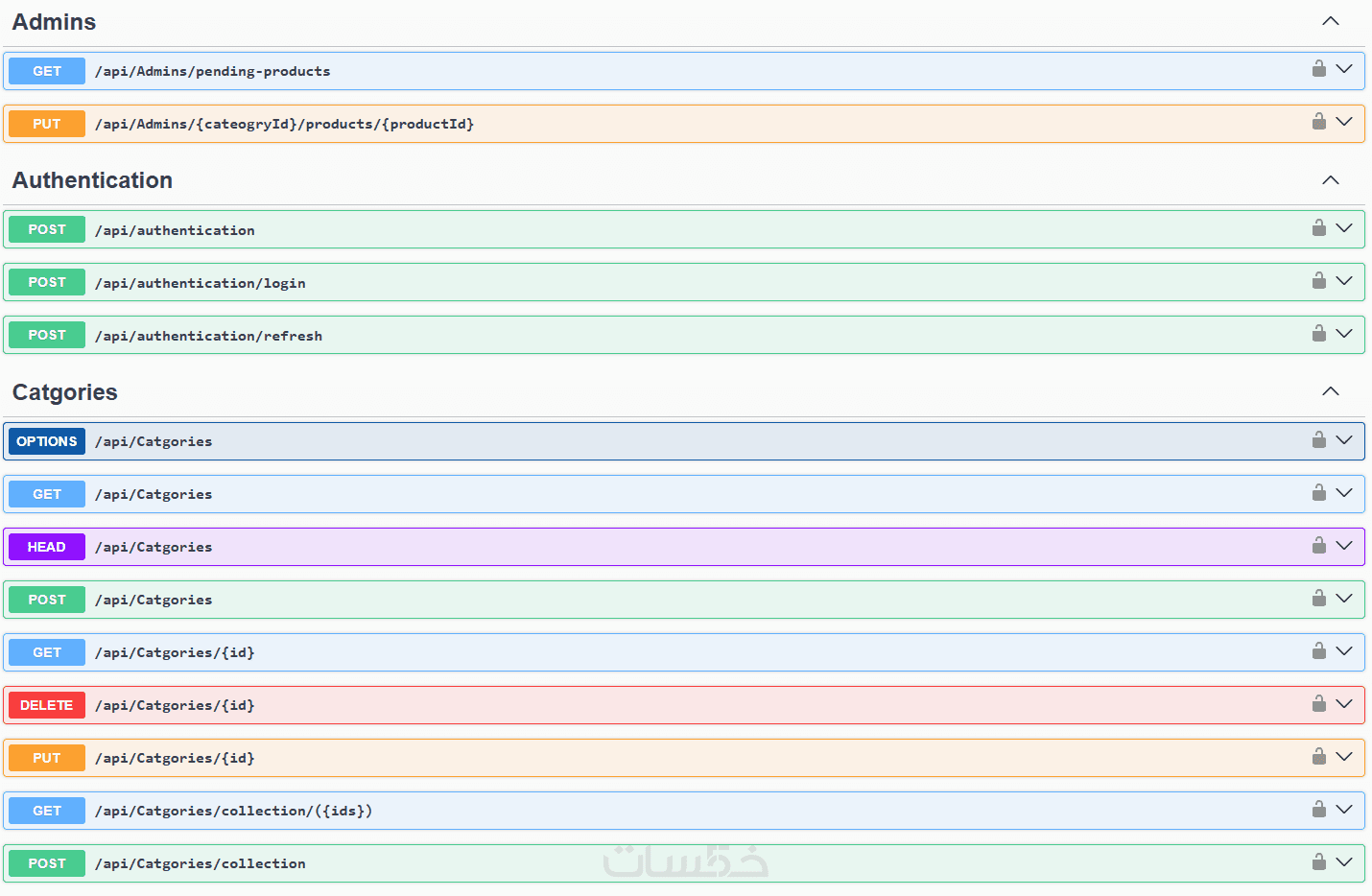Click POST button for authentication/refresh
This screenshot has width=1372, height=896.
pos(47,335)
